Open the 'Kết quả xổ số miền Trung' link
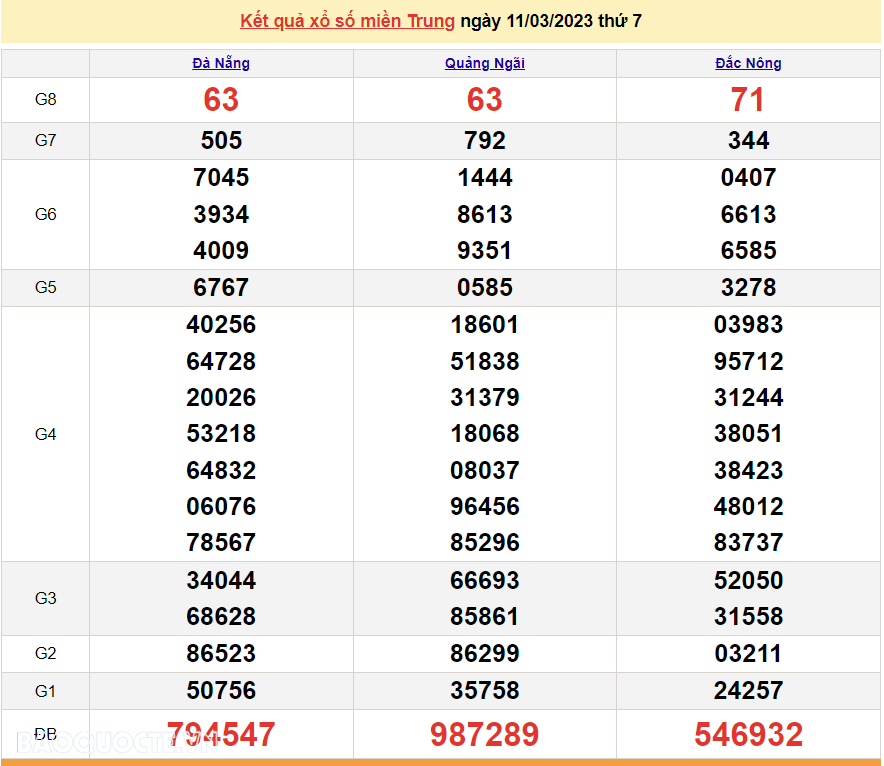Image resolution: width=884 pixels, height=766 pixels. click(x=347, y=21)
